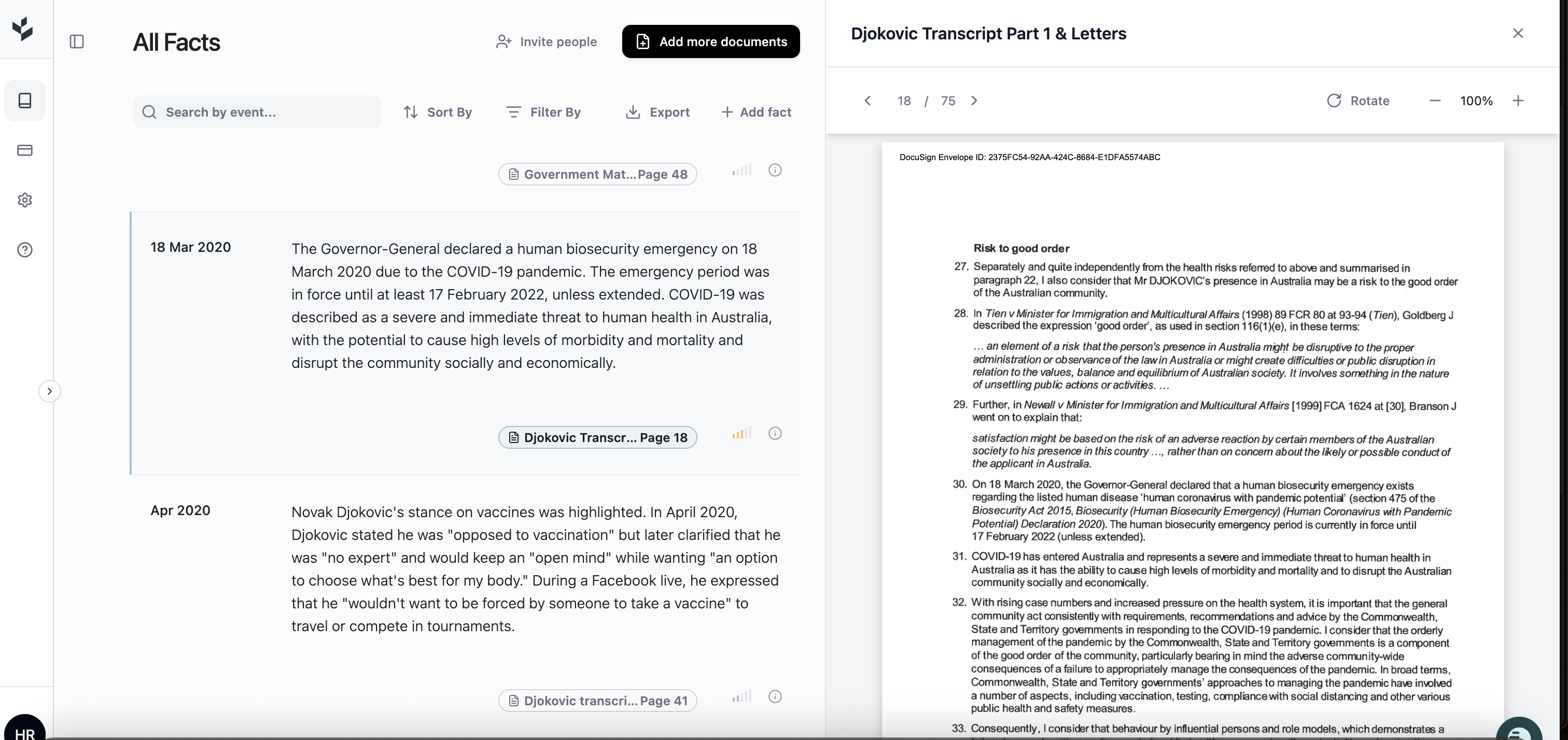Click the Risk to good order heading
Screen dimensions: 1568x740
[1021, 248]
